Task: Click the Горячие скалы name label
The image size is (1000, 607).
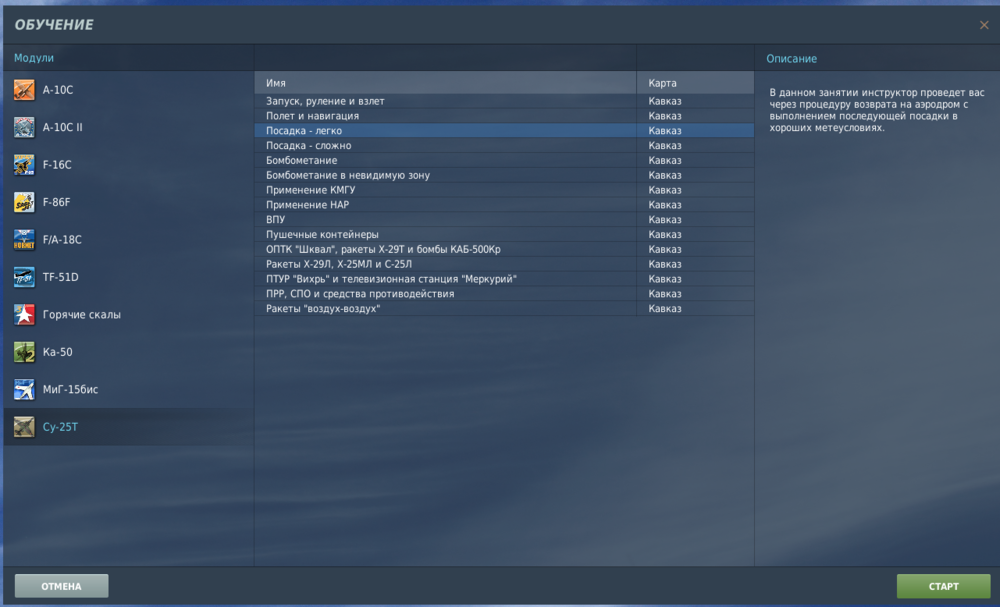Action: [x=82, y=314]
